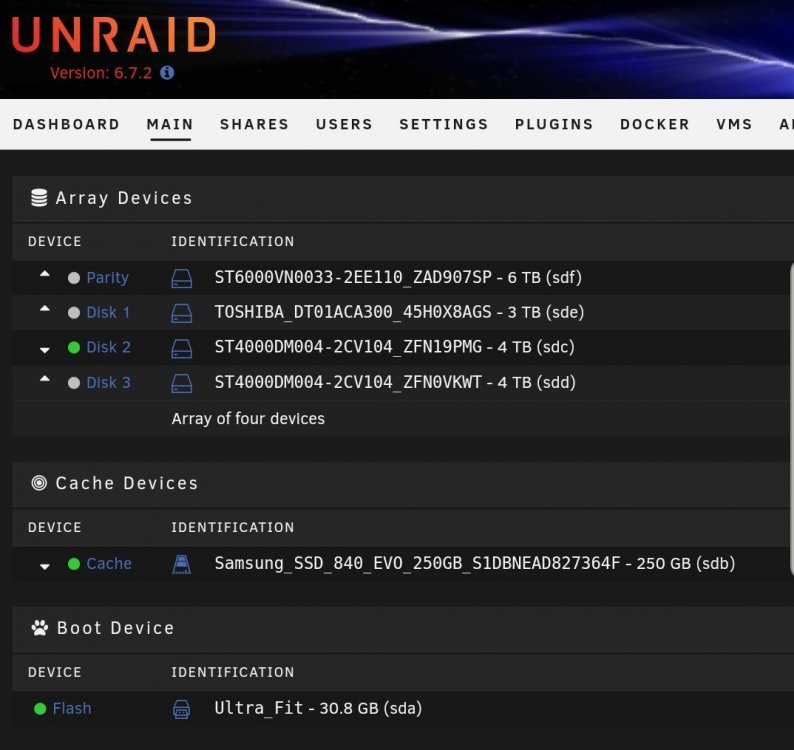Screen dimensions: 794x750
Task: Click the Disk 3 status indicator dot
Action: point(74,383)
